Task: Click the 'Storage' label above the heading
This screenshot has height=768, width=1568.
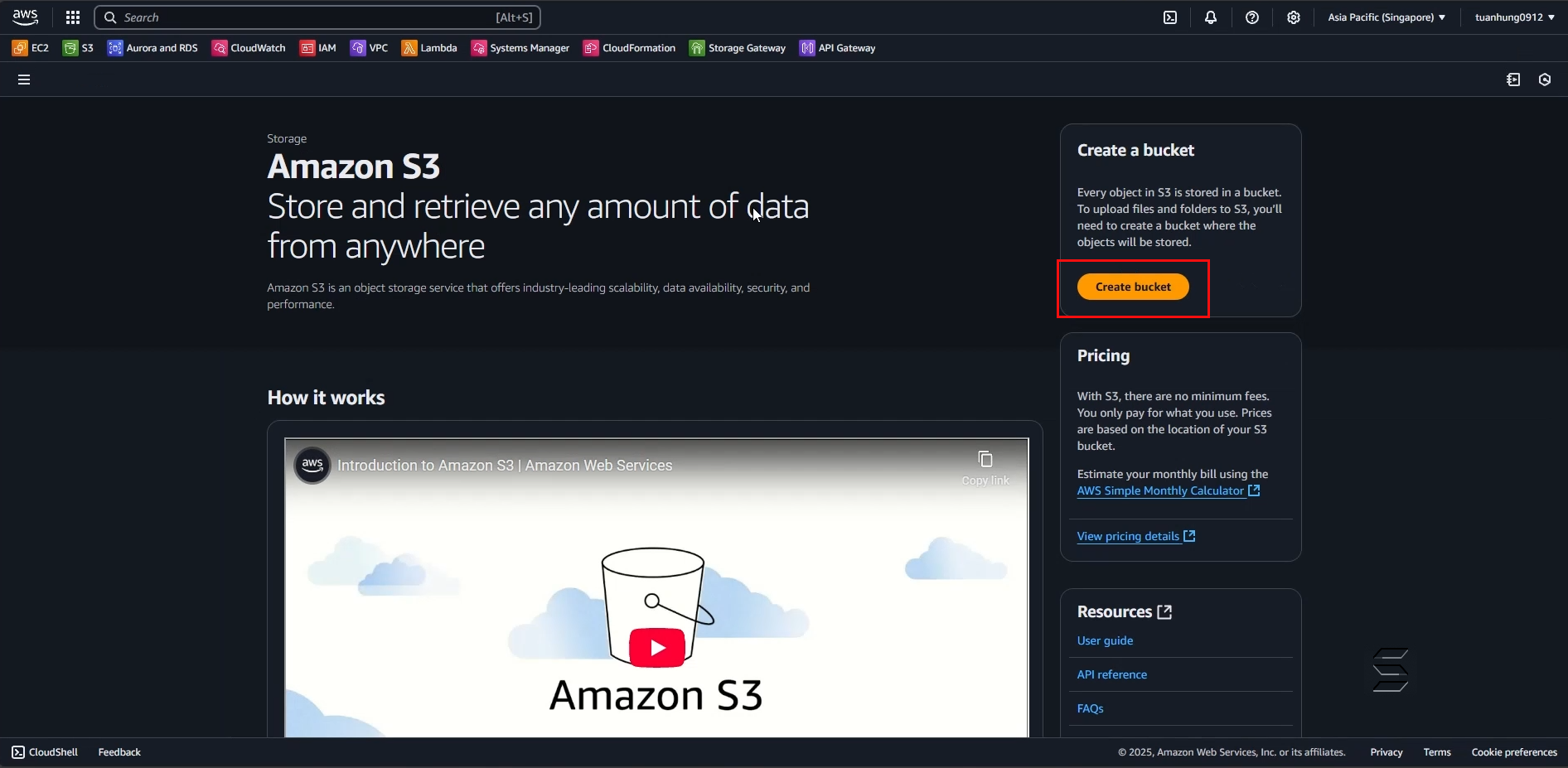Action: (287, 138)
